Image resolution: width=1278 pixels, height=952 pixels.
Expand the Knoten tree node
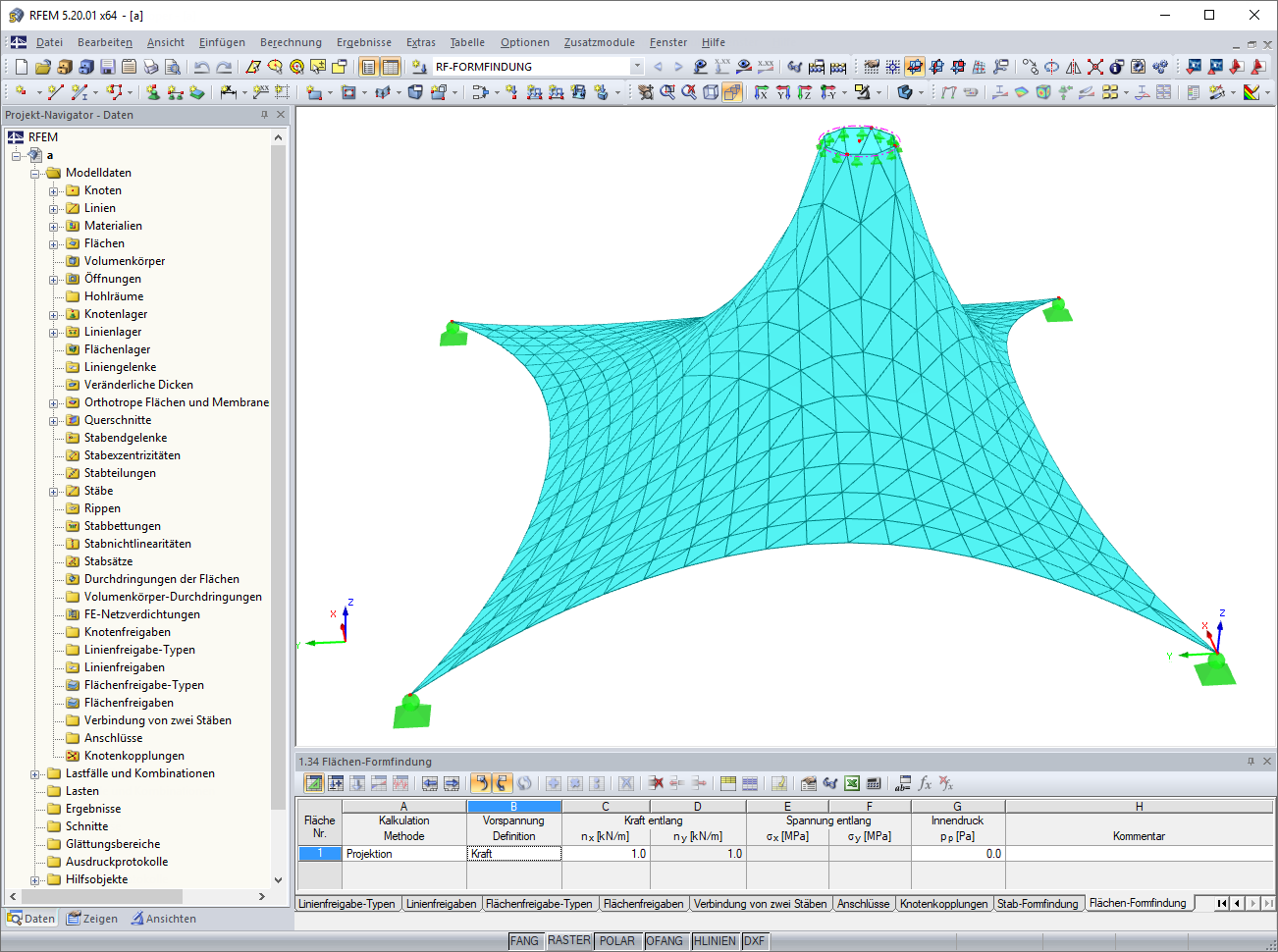(x=54, y=191)
